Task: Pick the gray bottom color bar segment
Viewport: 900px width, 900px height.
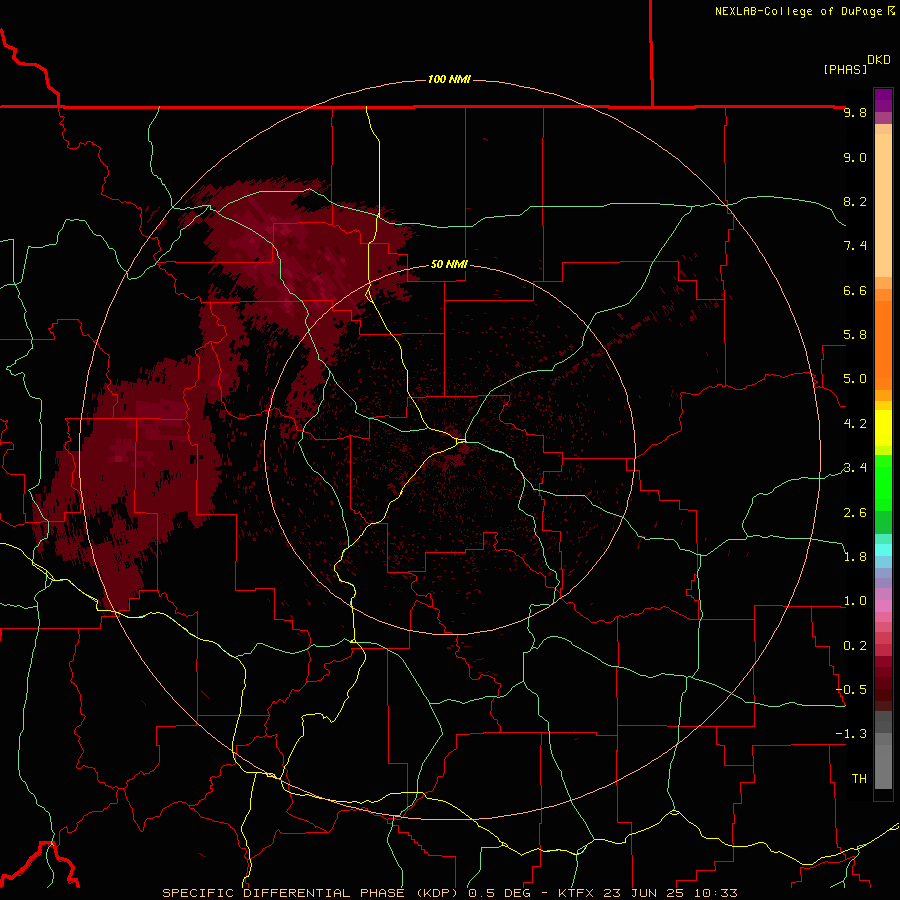Action: coord(883,766)
